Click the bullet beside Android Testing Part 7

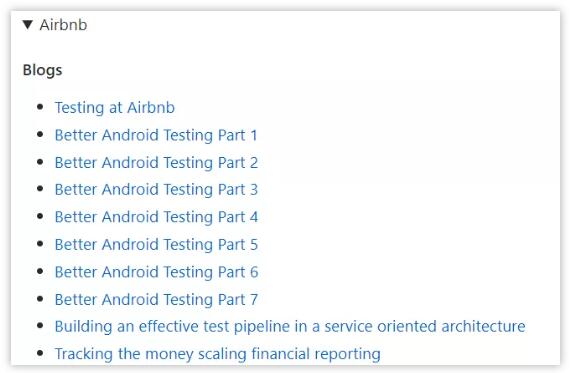[x=40, y=299]
